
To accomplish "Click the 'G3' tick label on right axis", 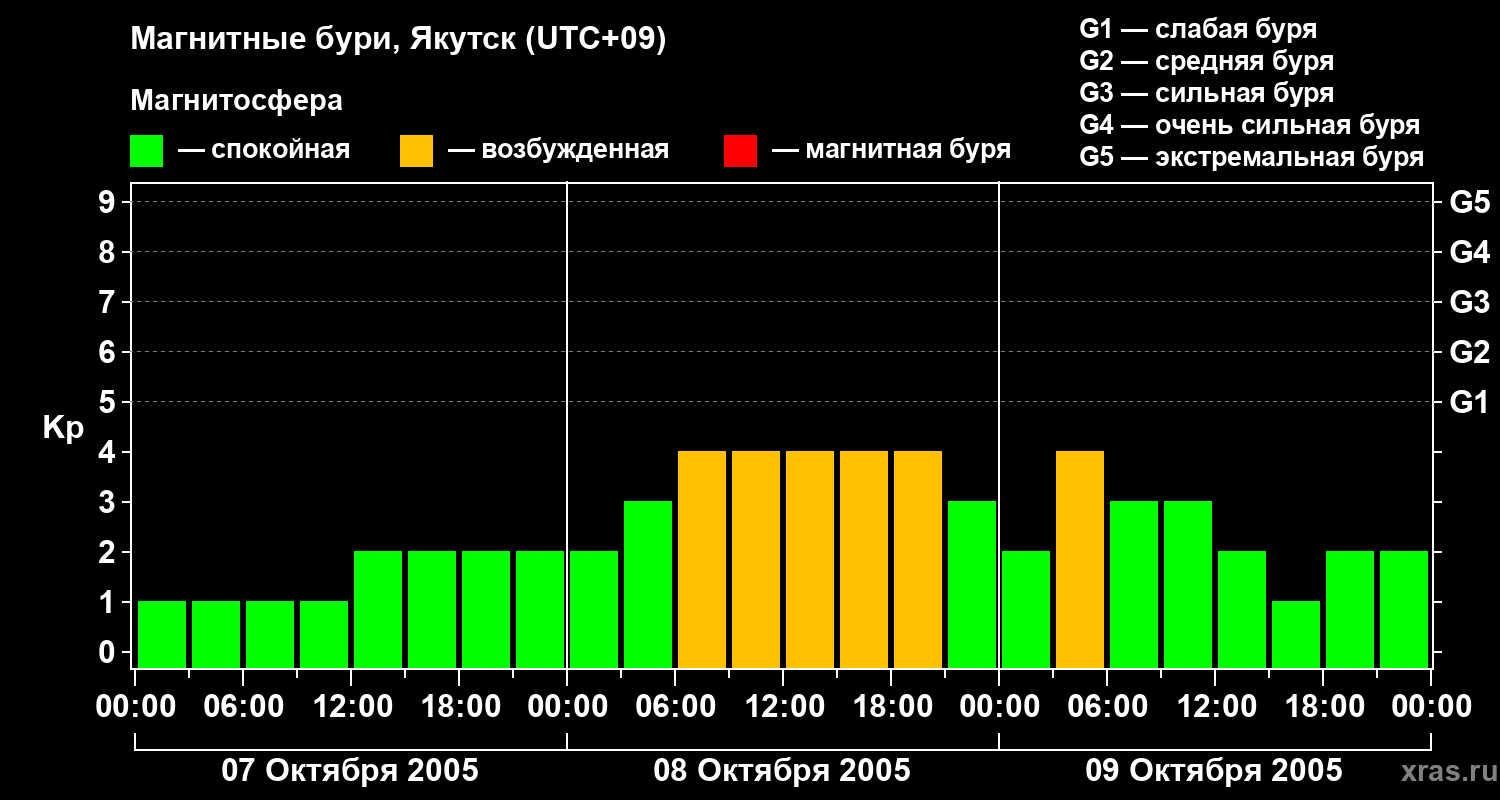I will 1469,302.
